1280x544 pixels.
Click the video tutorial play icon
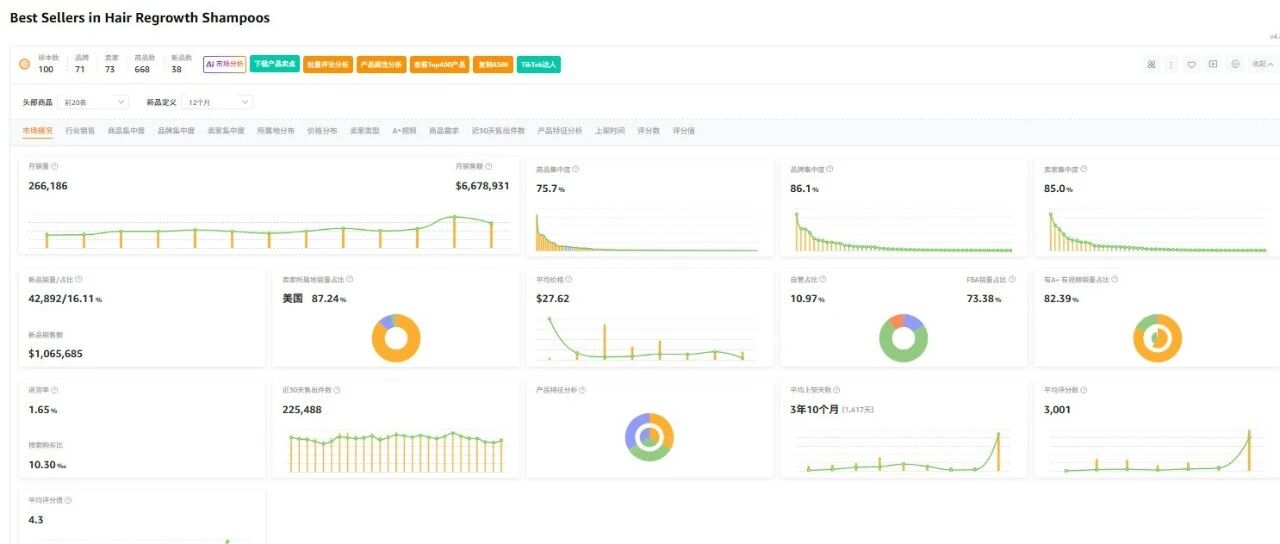tap(1213, 64)
